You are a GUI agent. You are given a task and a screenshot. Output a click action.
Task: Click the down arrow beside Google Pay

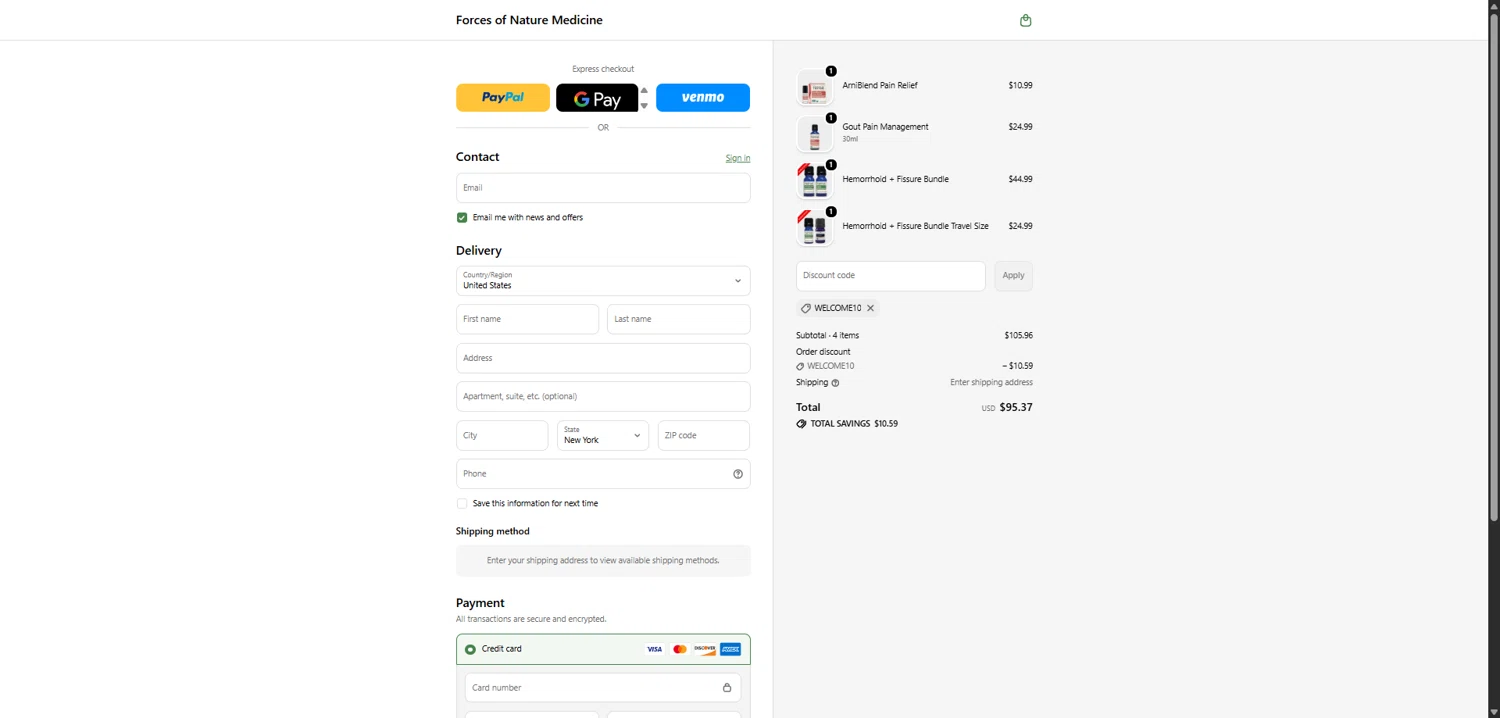click(x=644, y=105)
